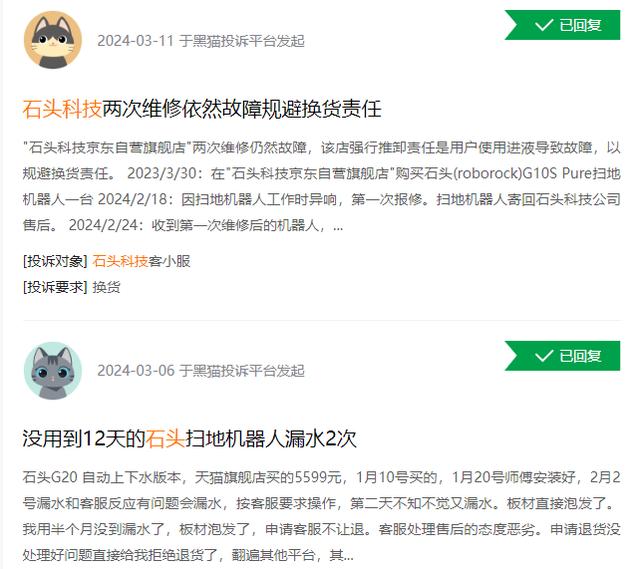The width and height of the screenshot is (640, 569).
Task: Click the orange 石头 highlight in second title
Action: click(165, 440)
